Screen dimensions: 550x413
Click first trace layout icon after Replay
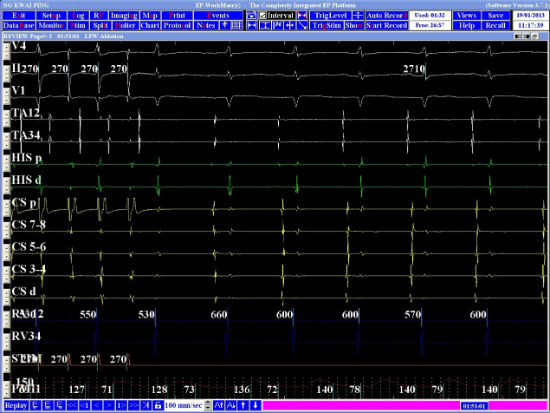coord(35,405)
